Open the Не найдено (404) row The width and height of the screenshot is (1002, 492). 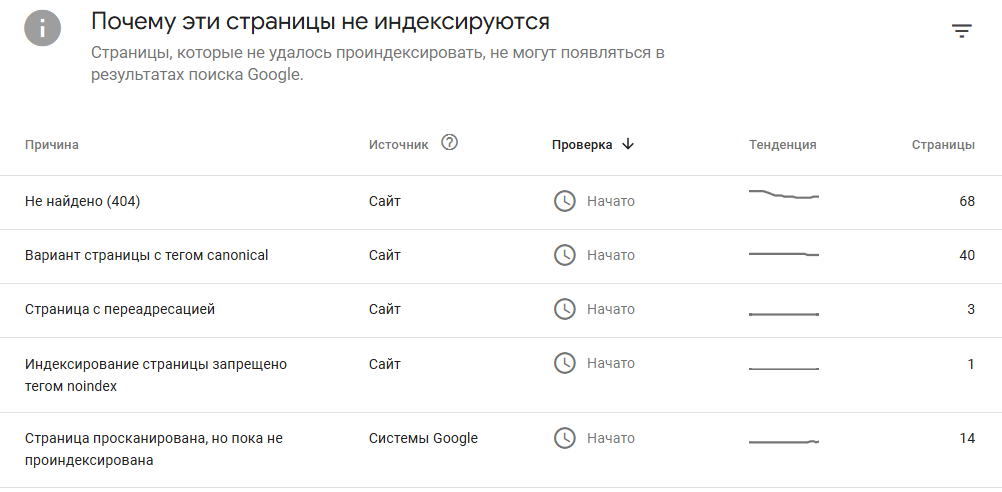pyautogui.click(x=83, y=201)
